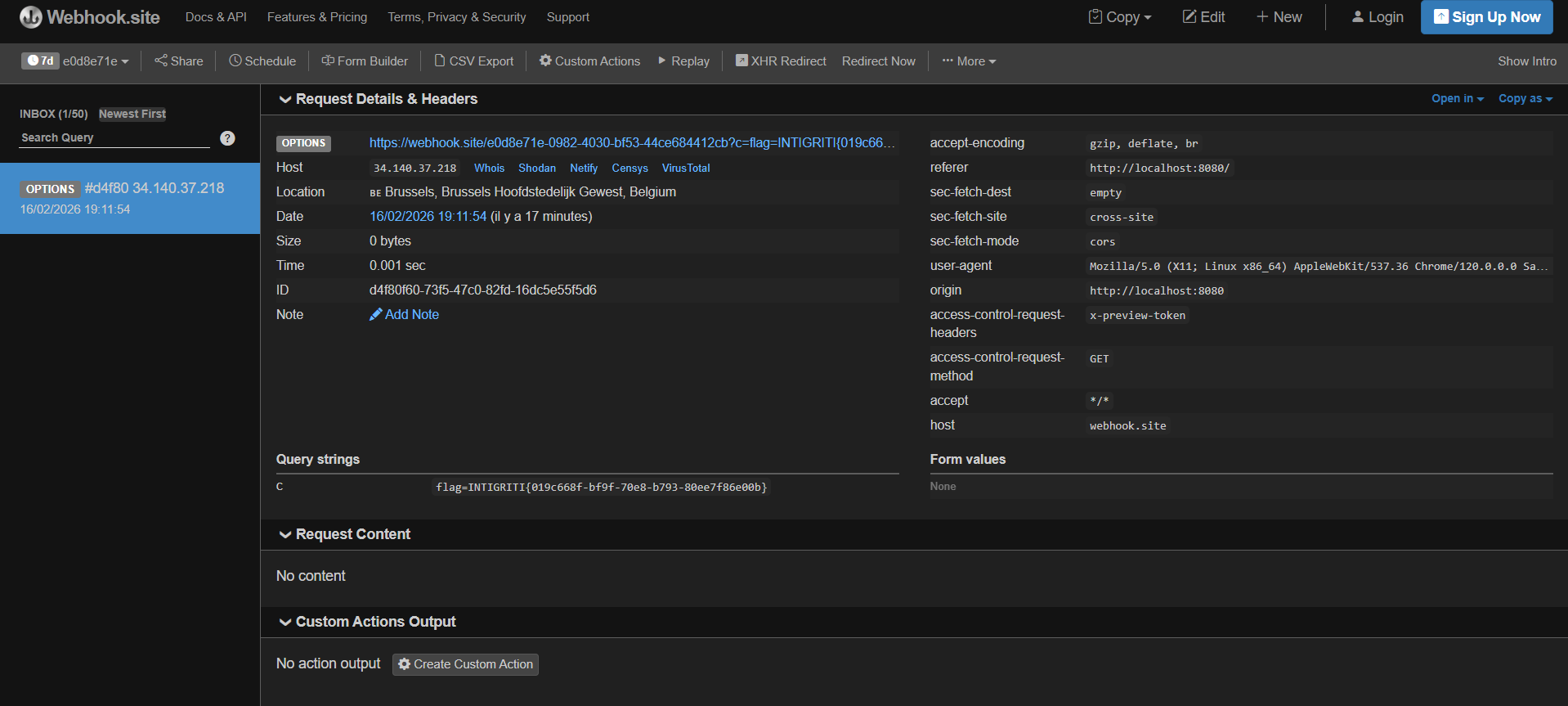Open Custom Actions gear icon
Viewport: 1568px width, 706px height.
pyautogui.click(x=545, y=61)
